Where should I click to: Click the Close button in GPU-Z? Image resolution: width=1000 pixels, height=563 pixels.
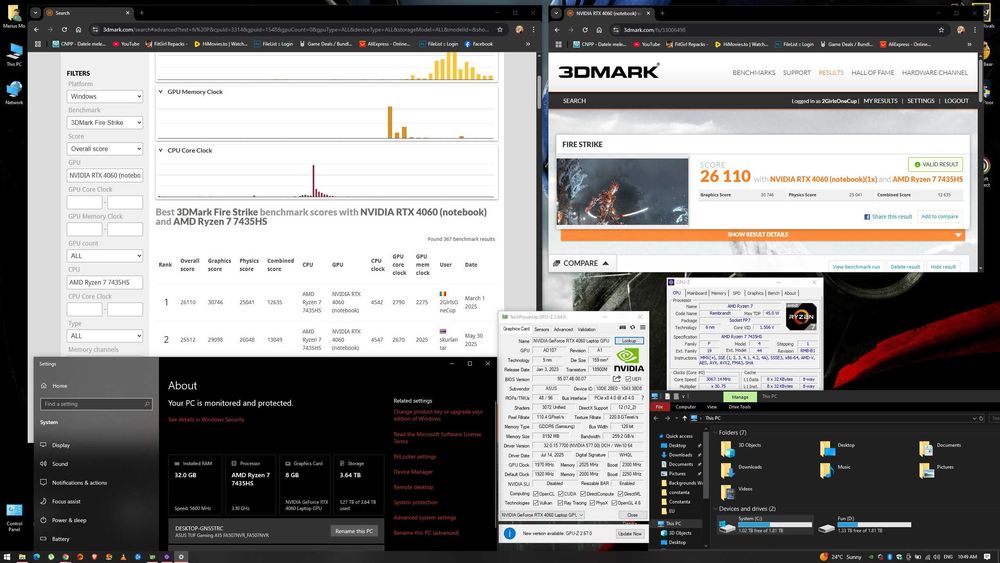631,515
